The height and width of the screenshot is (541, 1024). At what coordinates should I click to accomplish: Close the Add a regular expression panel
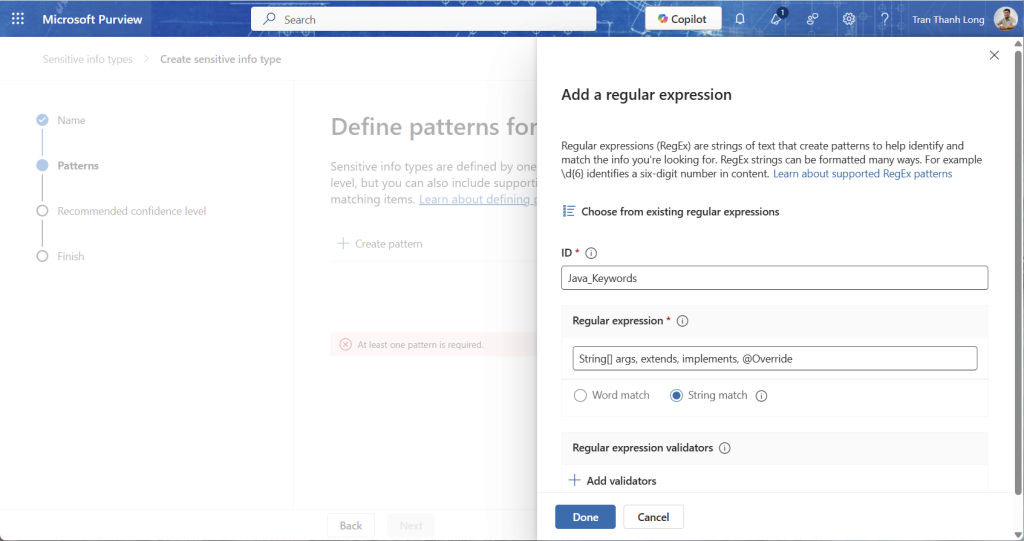[x=994, y=56]
